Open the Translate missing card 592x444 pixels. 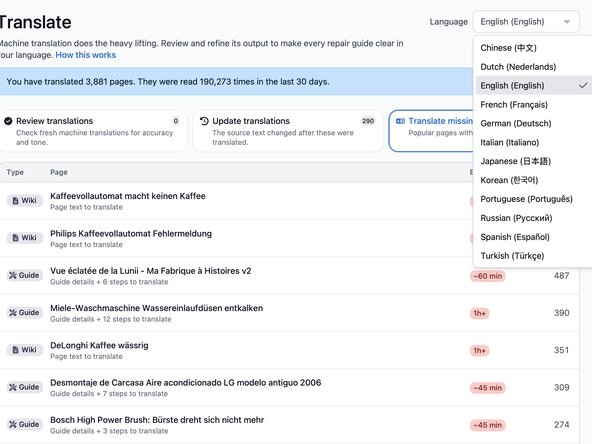(431, 131)
